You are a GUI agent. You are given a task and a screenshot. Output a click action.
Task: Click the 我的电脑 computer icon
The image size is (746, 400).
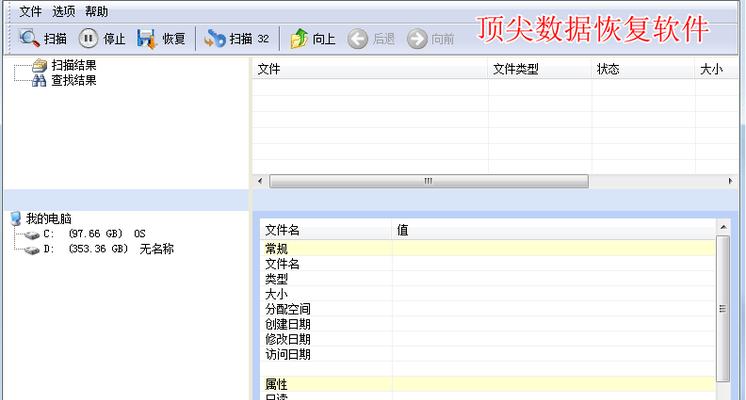16,218
